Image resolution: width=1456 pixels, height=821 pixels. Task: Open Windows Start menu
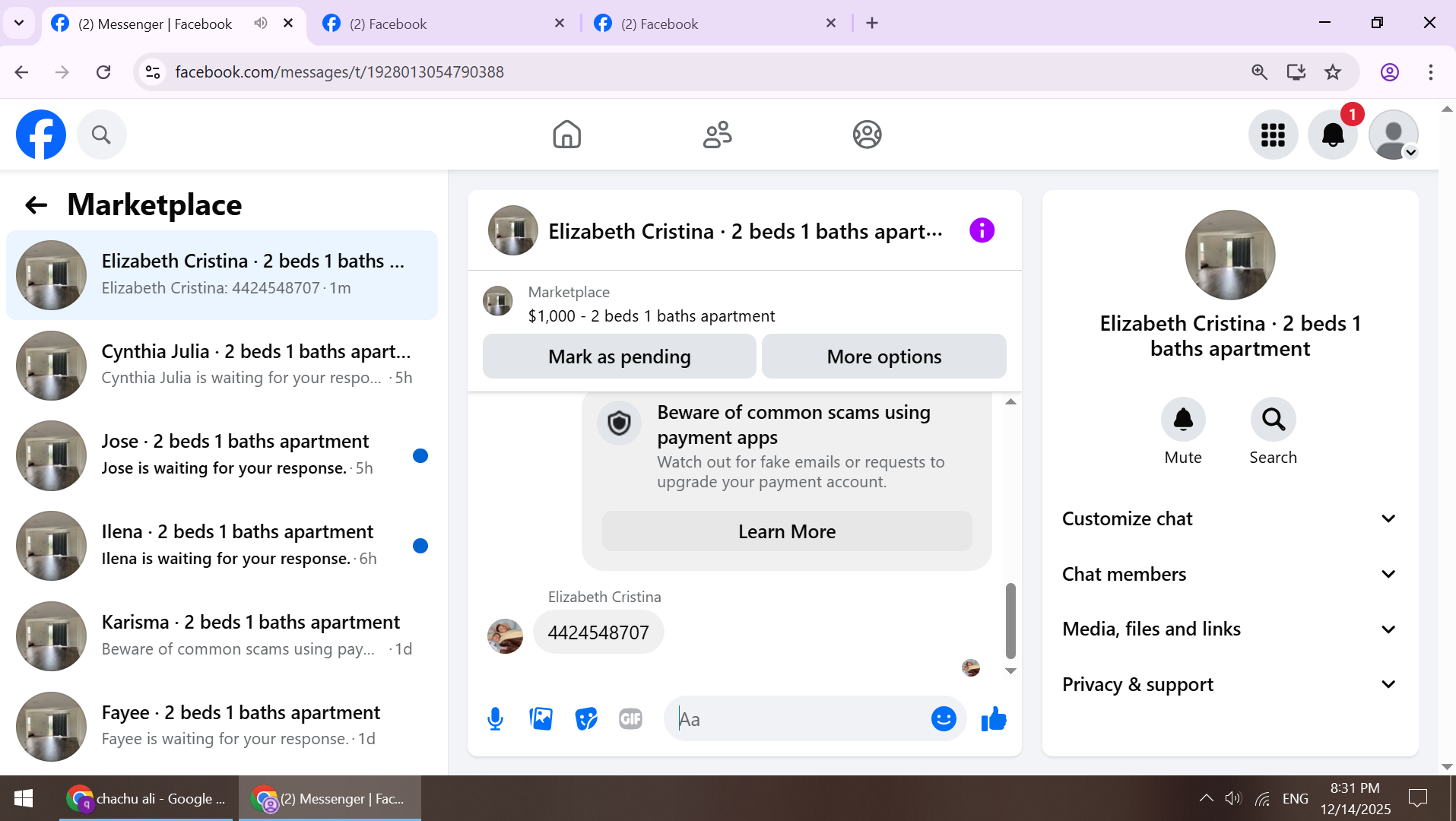coord(24,798)
